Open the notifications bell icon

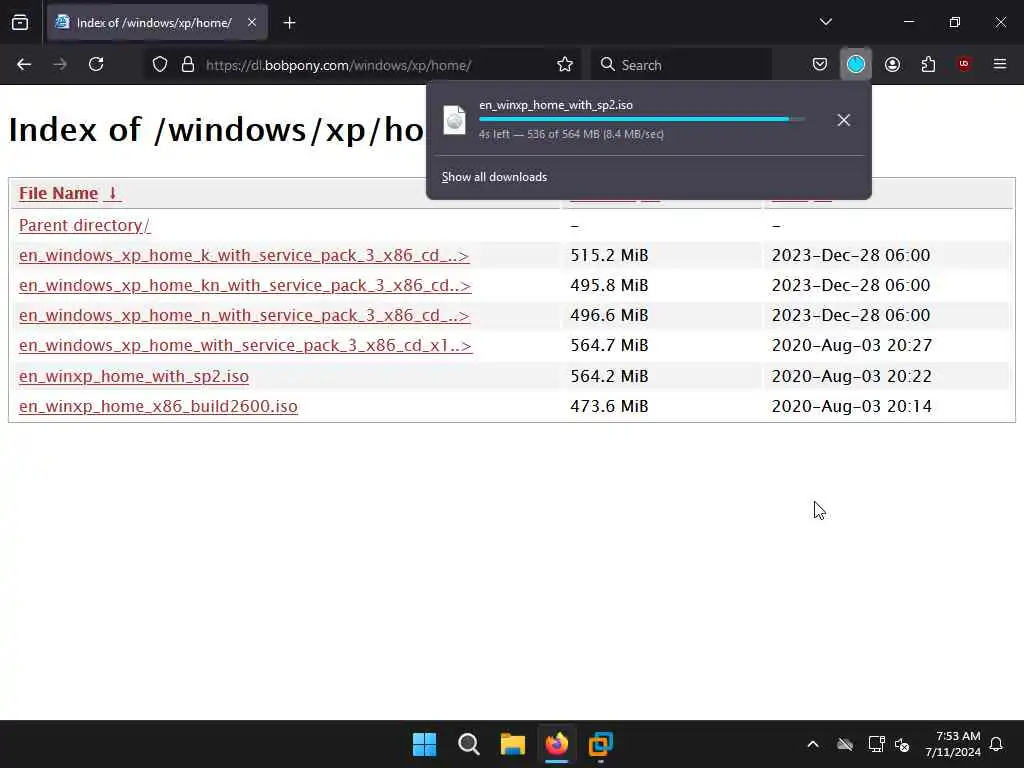point(996,744)
